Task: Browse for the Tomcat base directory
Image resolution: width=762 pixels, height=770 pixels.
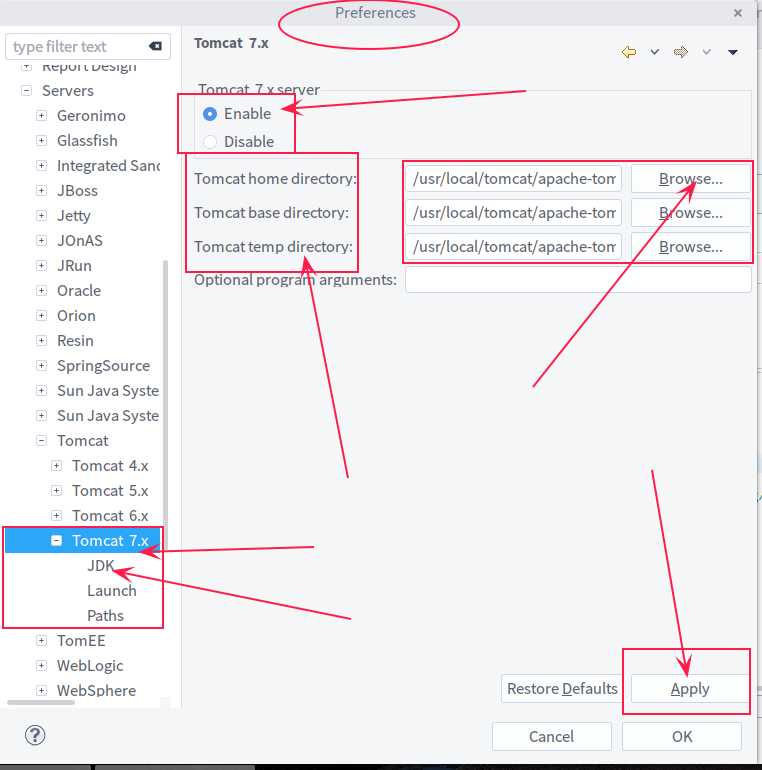Action: coord(690,213)
